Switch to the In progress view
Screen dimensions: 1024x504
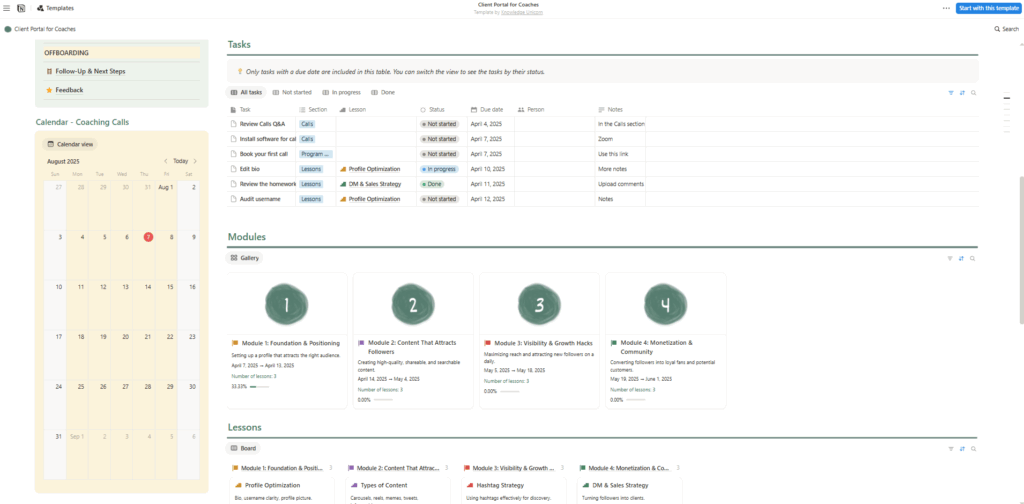[x=342, y=93]
